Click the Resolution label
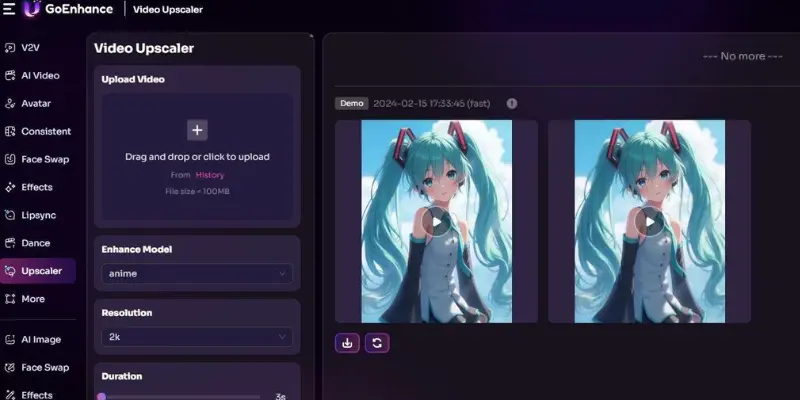Image resolution: width=800 pixels, height=400 pixels. 127,313
